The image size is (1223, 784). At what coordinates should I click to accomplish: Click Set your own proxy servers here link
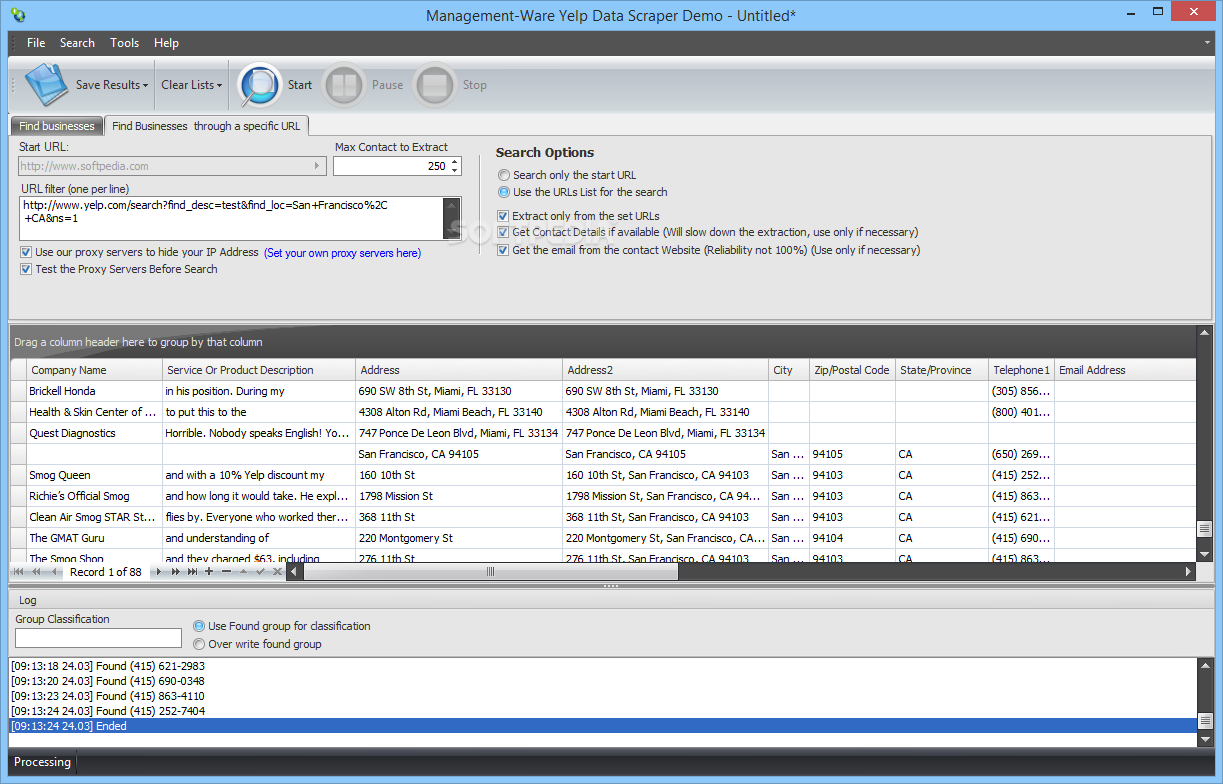(x=343, y=253)
